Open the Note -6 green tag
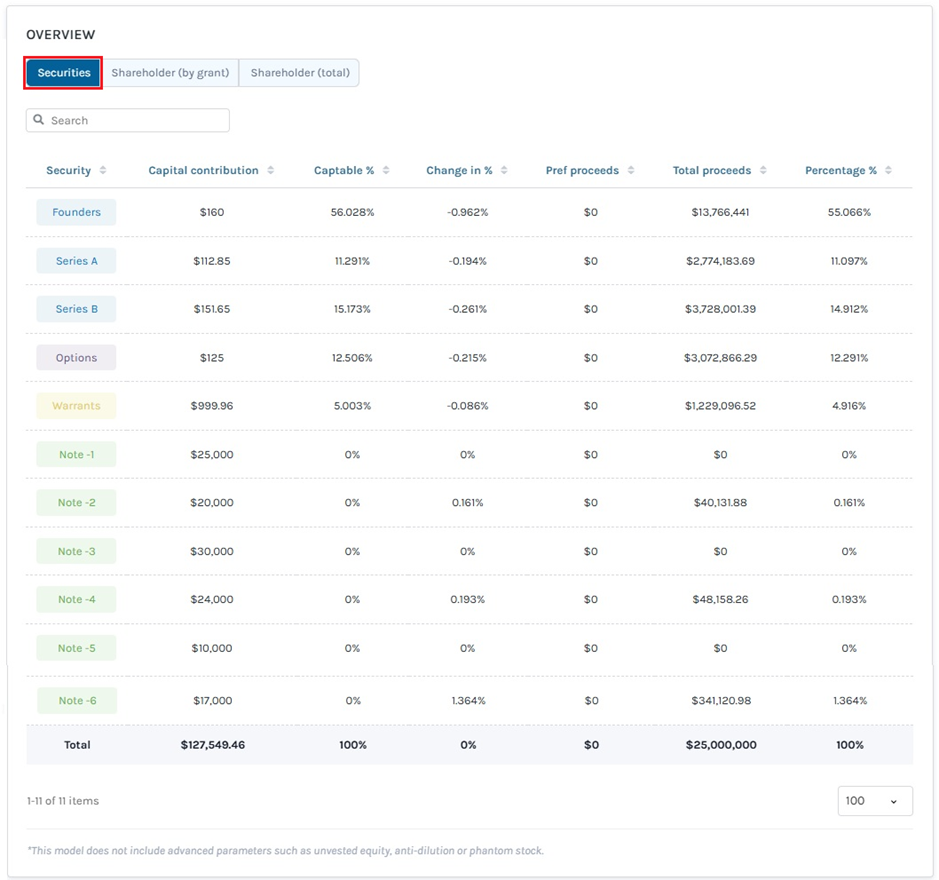This screenshot has height=880, width=939. coord(77,700)
